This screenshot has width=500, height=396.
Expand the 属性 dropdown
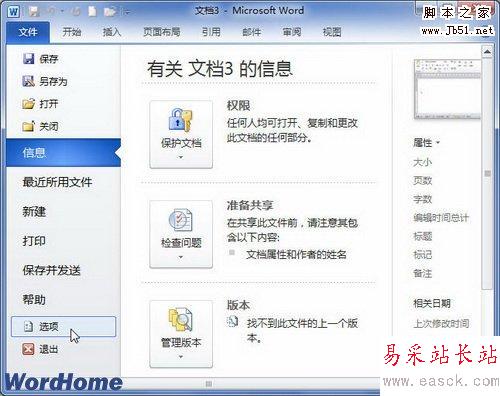click(427, 143)
